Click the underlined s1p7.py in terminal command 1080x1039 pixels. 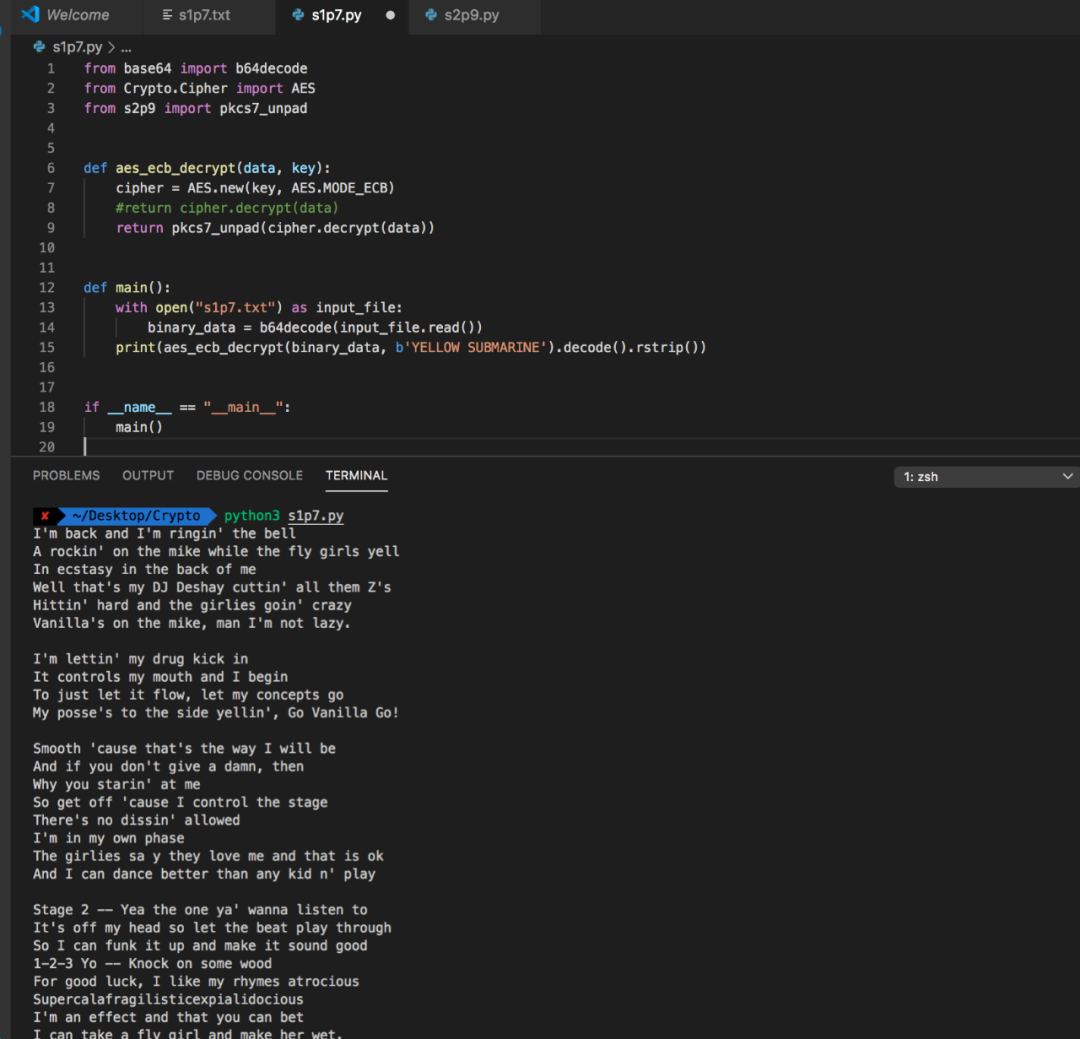point(315,516)
